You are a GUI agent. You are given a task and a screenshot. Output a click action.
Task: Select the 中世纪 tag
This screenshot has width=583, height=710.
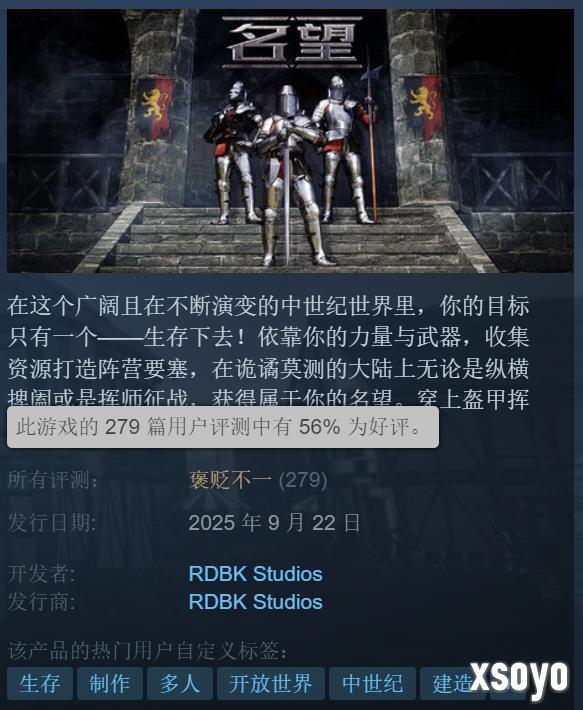tap(372, 683)
